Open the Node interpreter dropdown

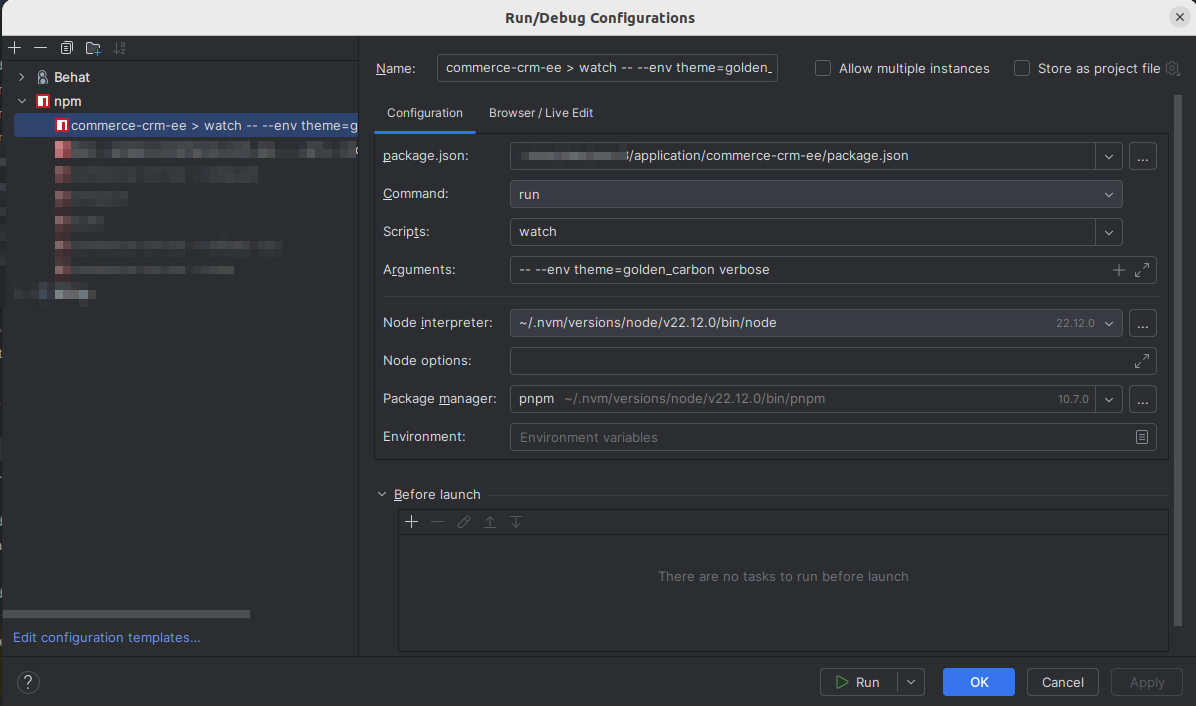(1109, 323)
